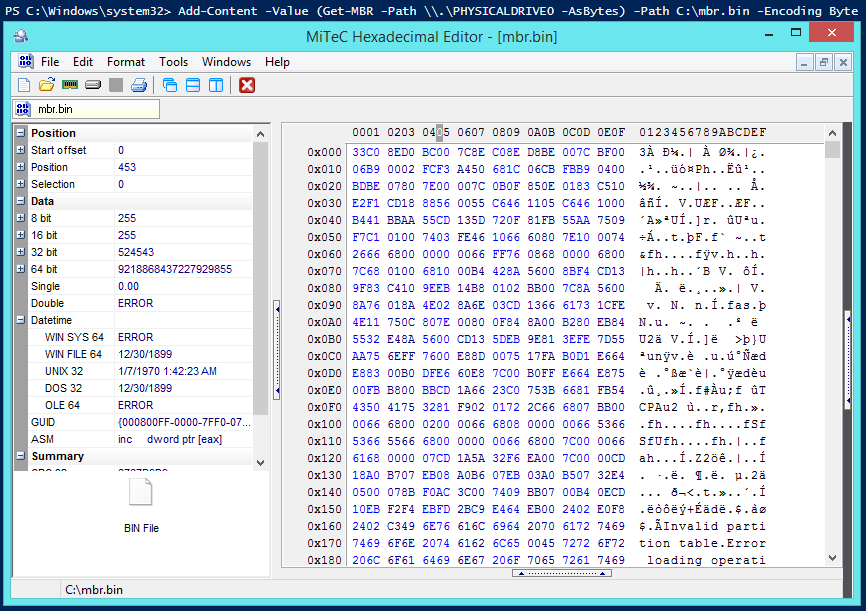Image resolution: width=866 pixels, height=611 pixels.
Task: Print the file with the printer icon
Action: coord(140,85)
